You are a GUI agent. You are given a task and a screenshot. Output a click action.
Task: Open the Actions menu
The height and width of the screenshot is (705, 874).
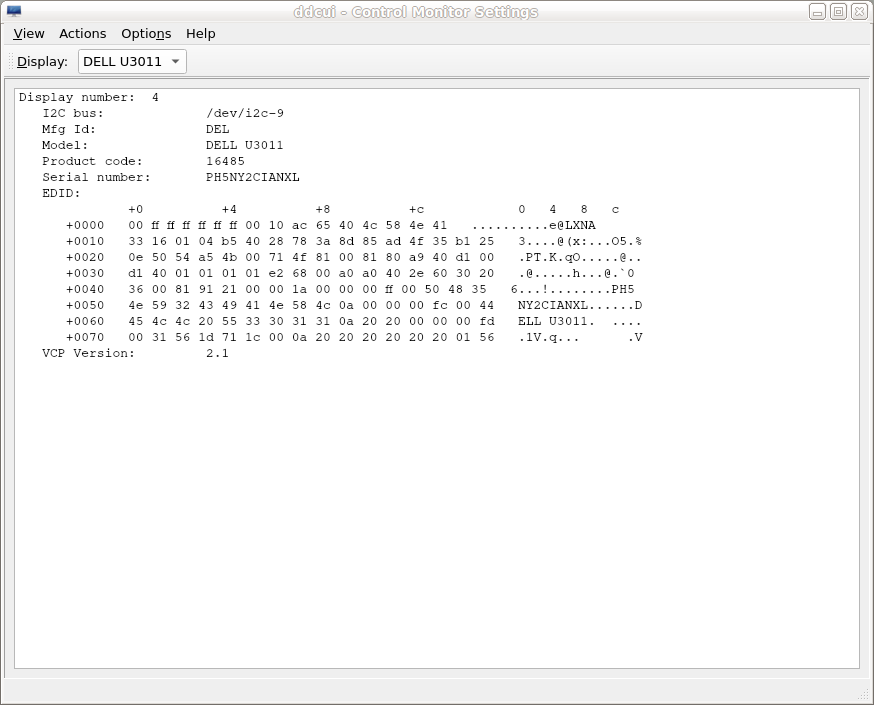coord(82,33)
